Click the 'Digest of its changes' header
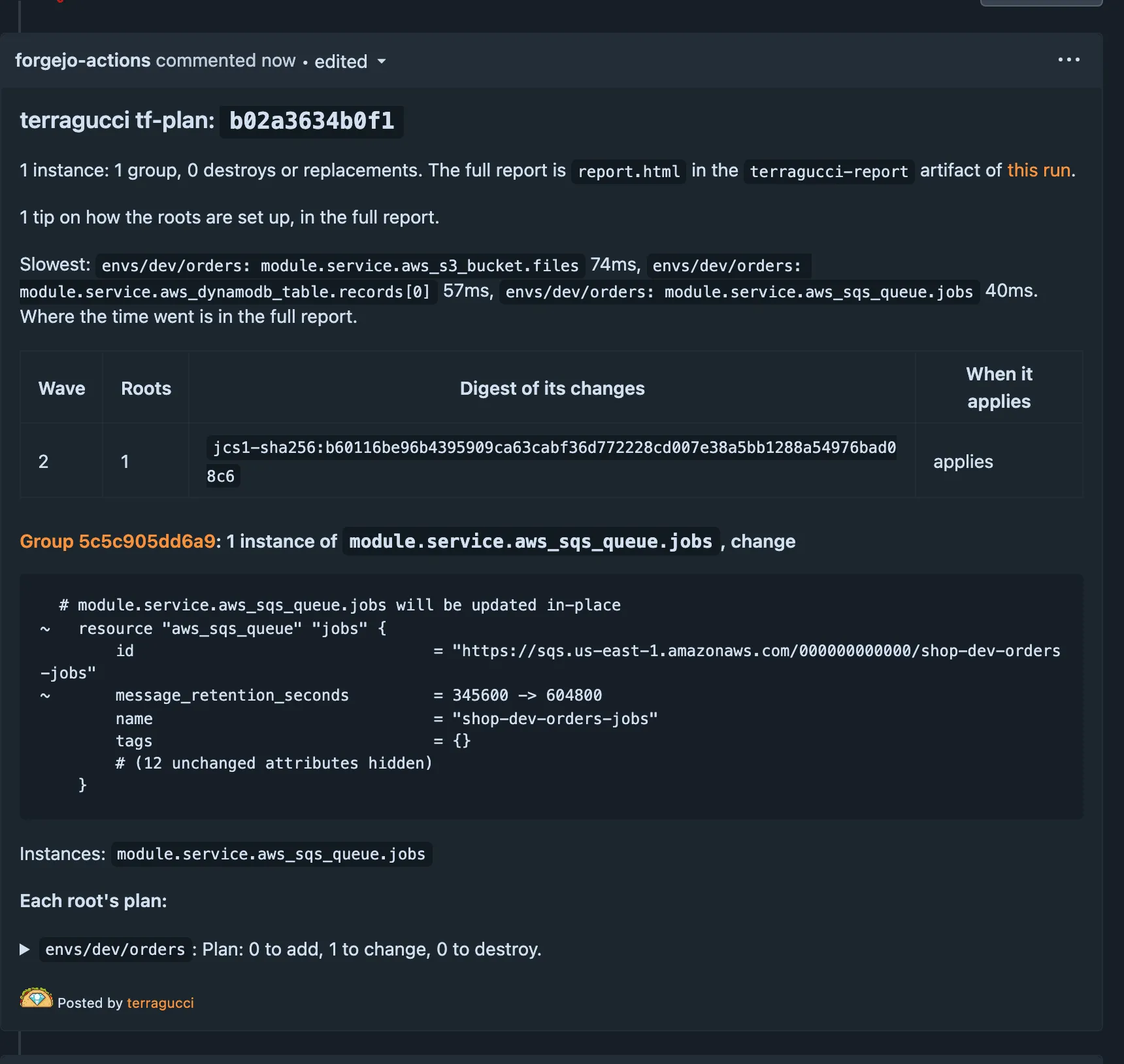 coord(552,388)
